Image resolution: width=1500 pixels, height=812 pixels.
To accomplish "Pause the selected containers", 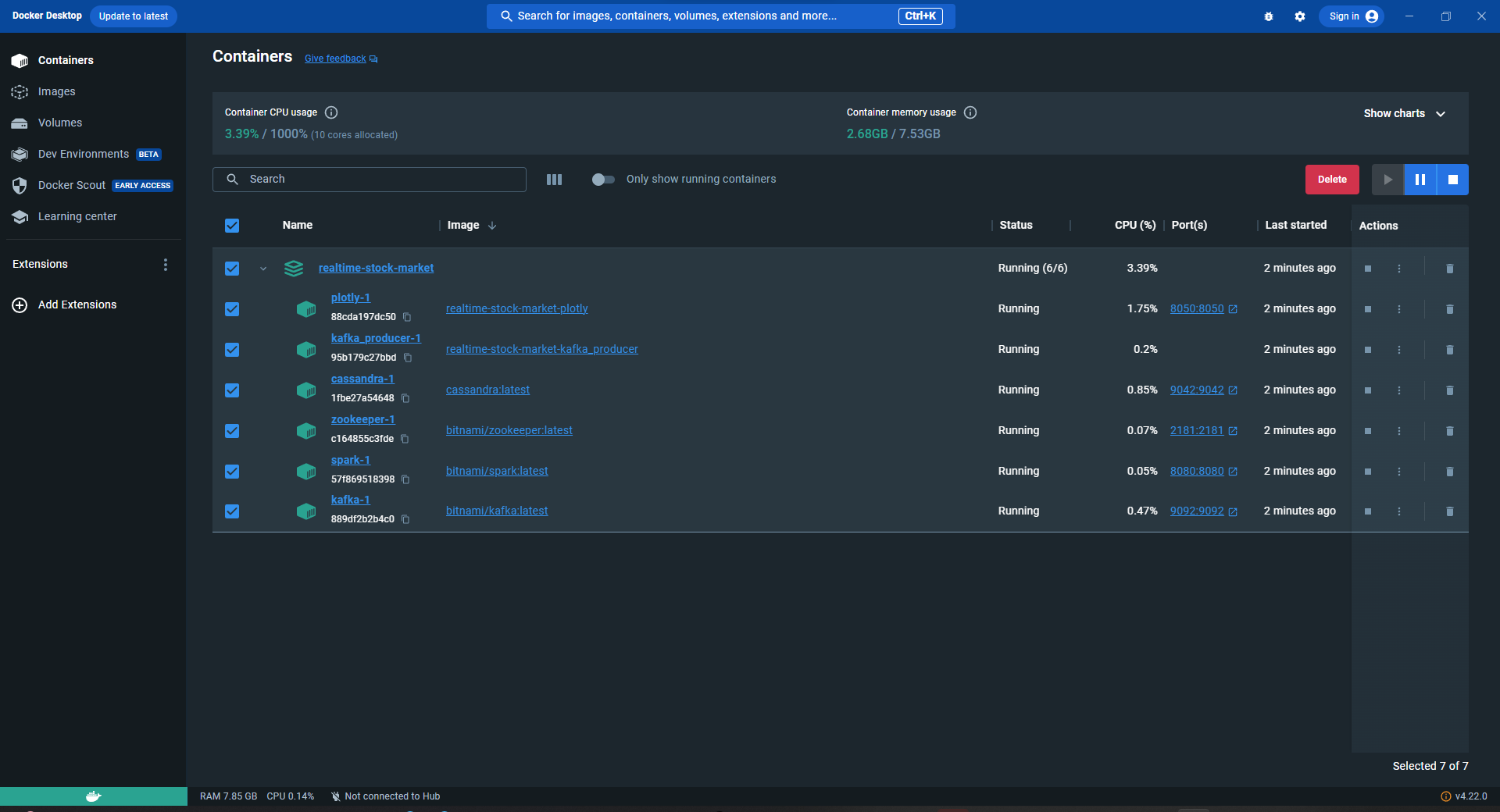I will [x=1420, y=180].
